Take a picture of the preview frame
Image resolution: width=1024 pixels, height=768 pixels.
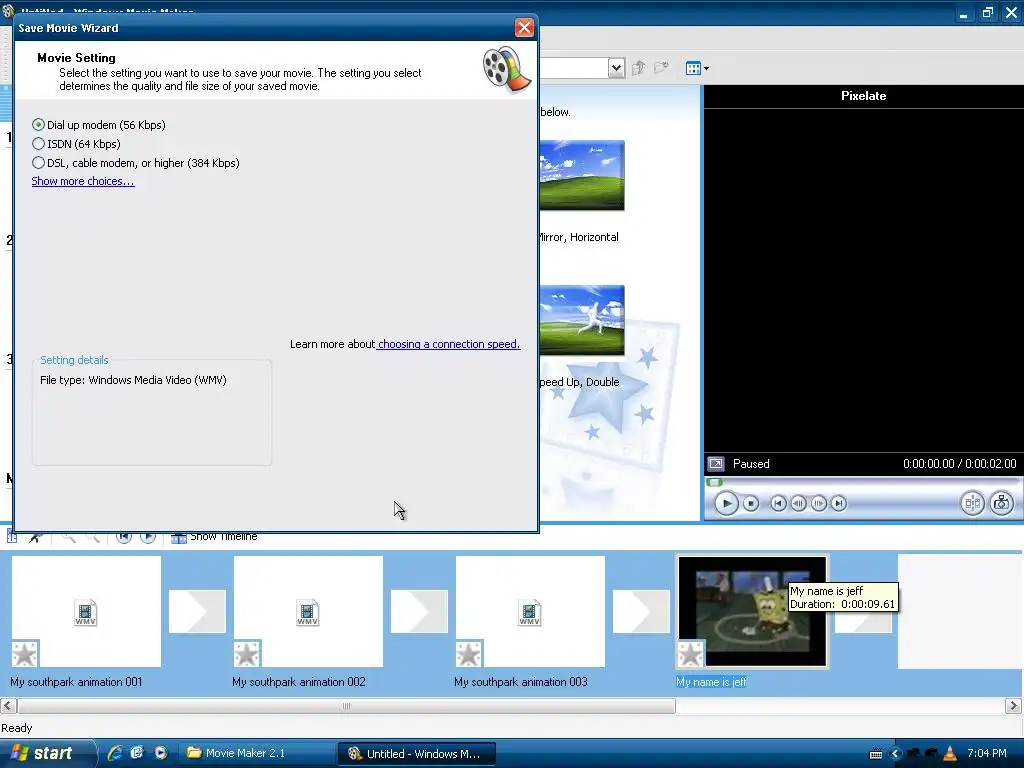[1001, 503]
